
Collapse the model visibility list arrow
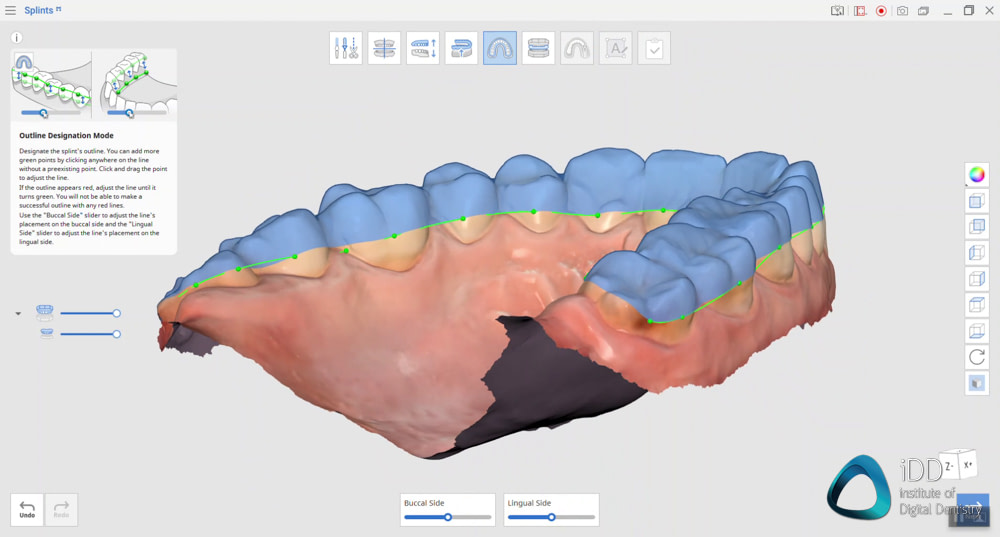(x=18, y=314)
